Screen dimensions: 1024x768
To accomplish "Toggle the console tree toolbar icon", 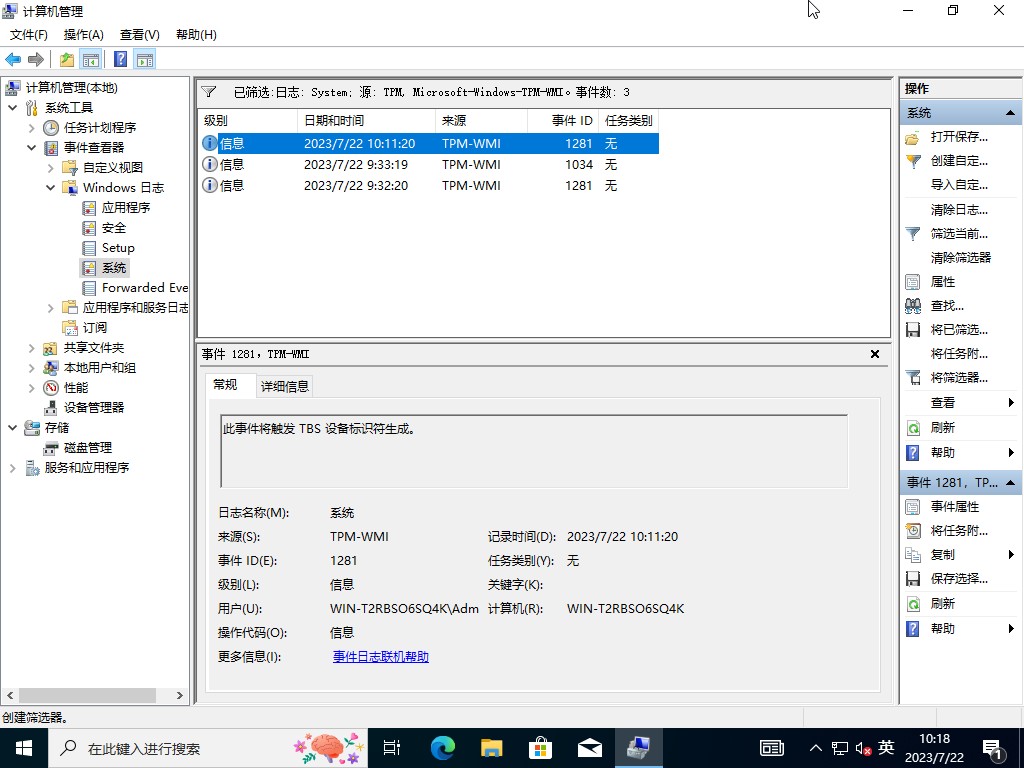I will (91, 59).
